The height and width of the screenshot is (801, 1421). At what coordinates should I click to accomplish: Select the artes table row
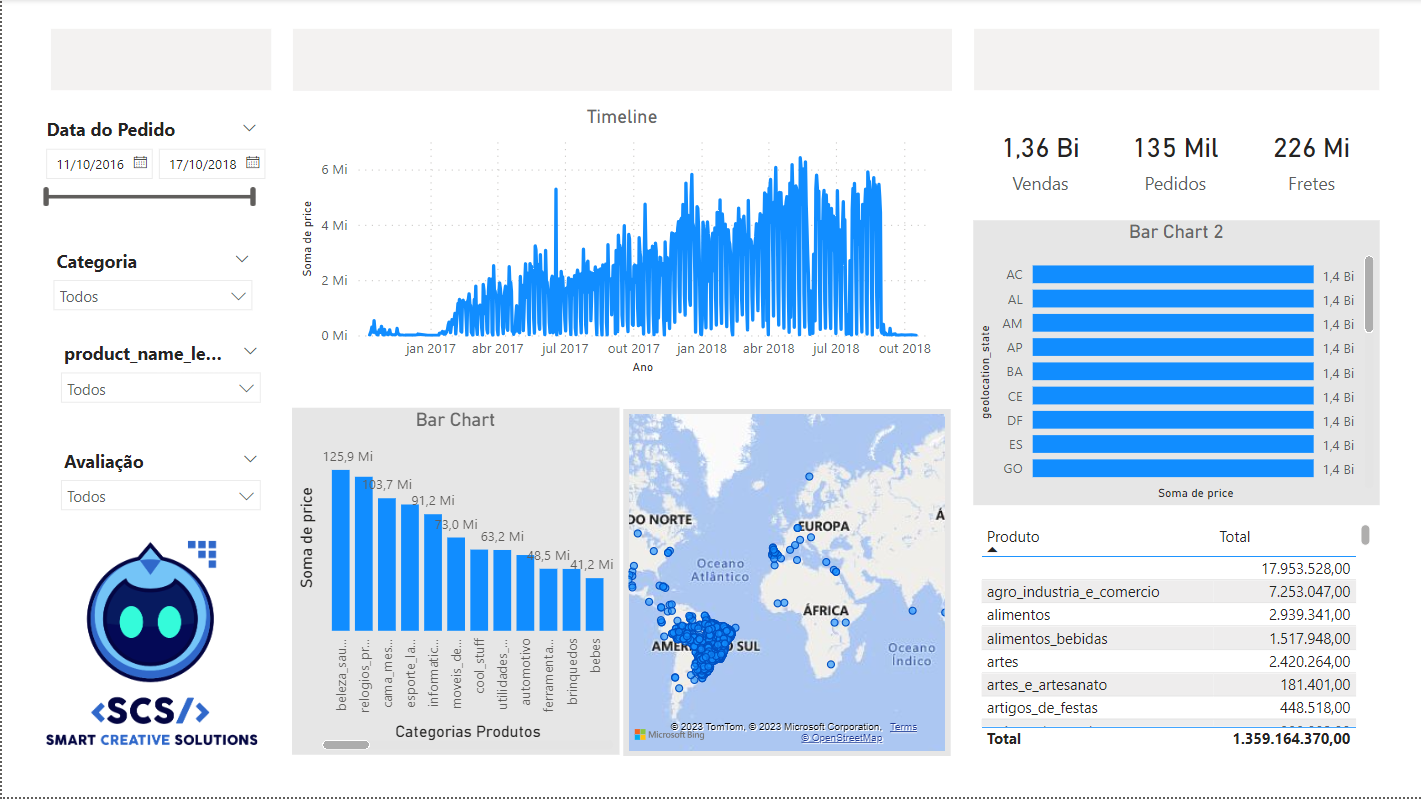coord(1168,661)
